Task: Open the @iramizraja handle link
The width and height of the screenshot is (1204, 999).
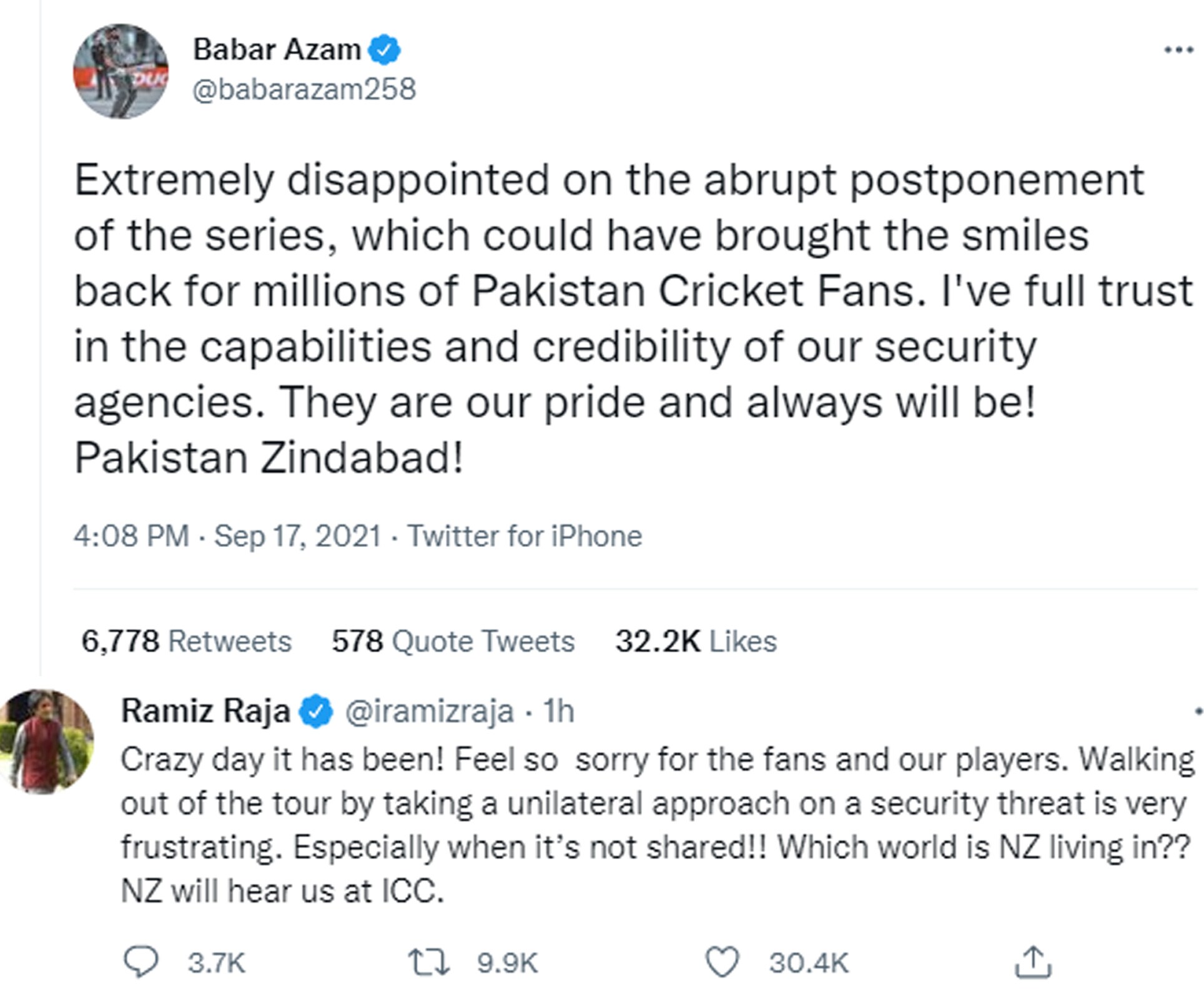Action: point(429,711)
